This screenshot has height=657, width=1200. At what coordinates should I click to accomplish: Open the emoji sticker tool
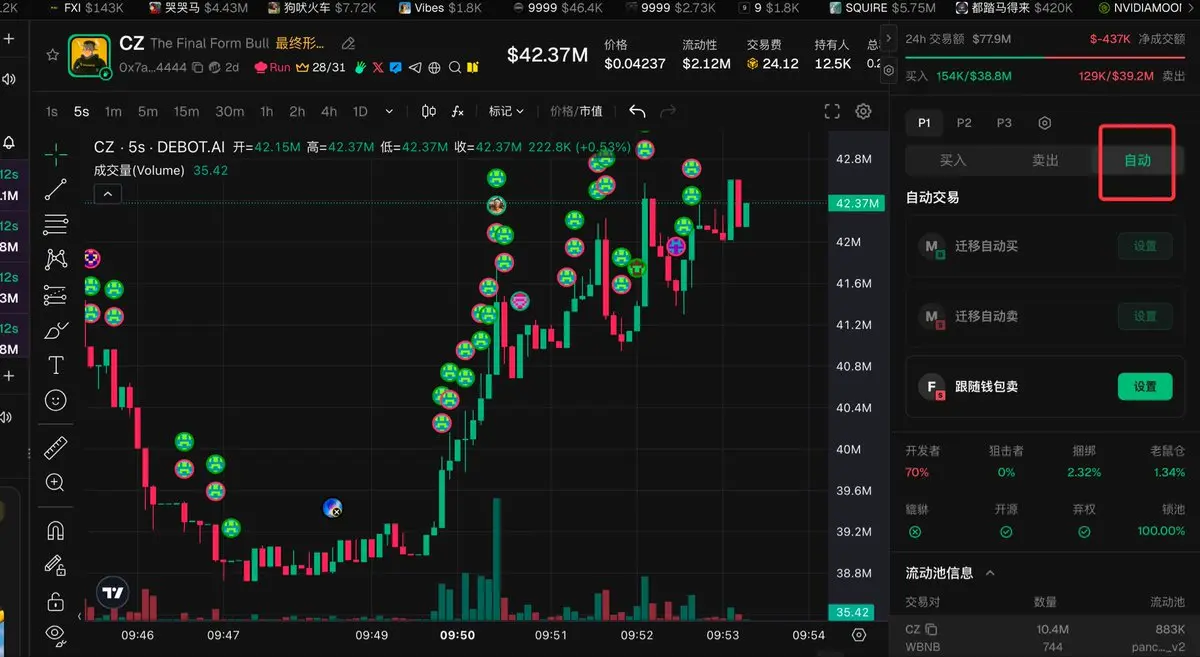pyautogui.click(x=56, y=400)
